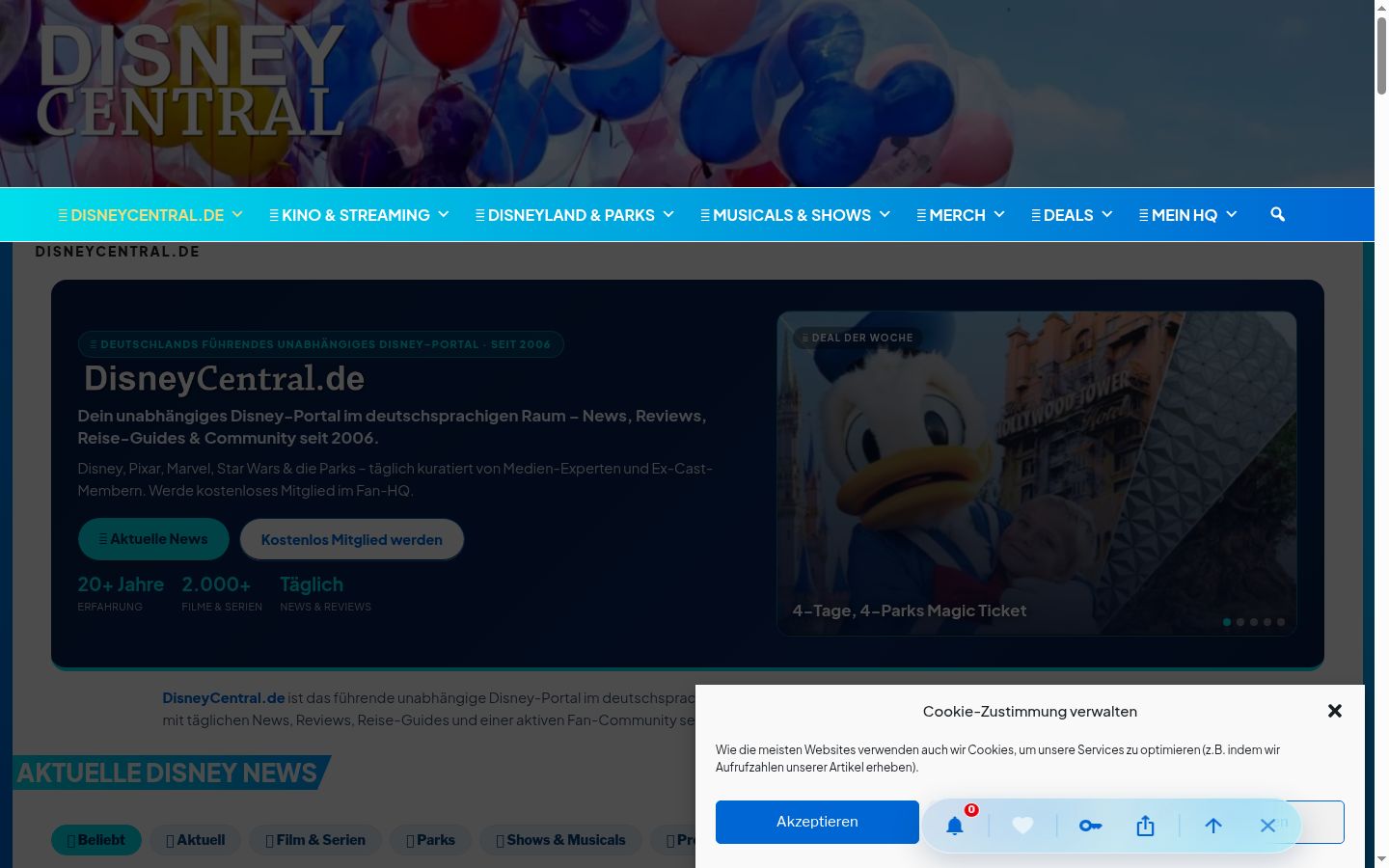
Task: Open the Donald Duck deal image
Action: [1037, 474]
